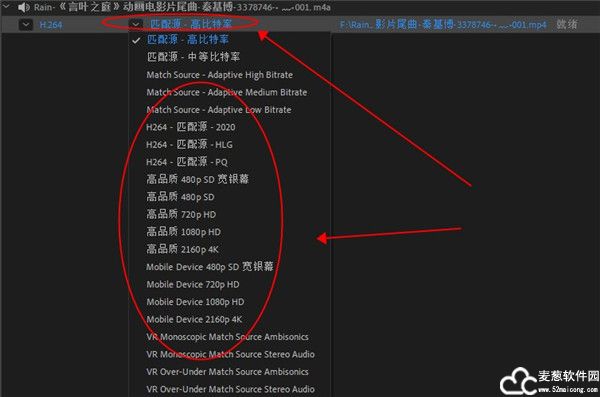Click the H.264 format link

coord(51,25)
